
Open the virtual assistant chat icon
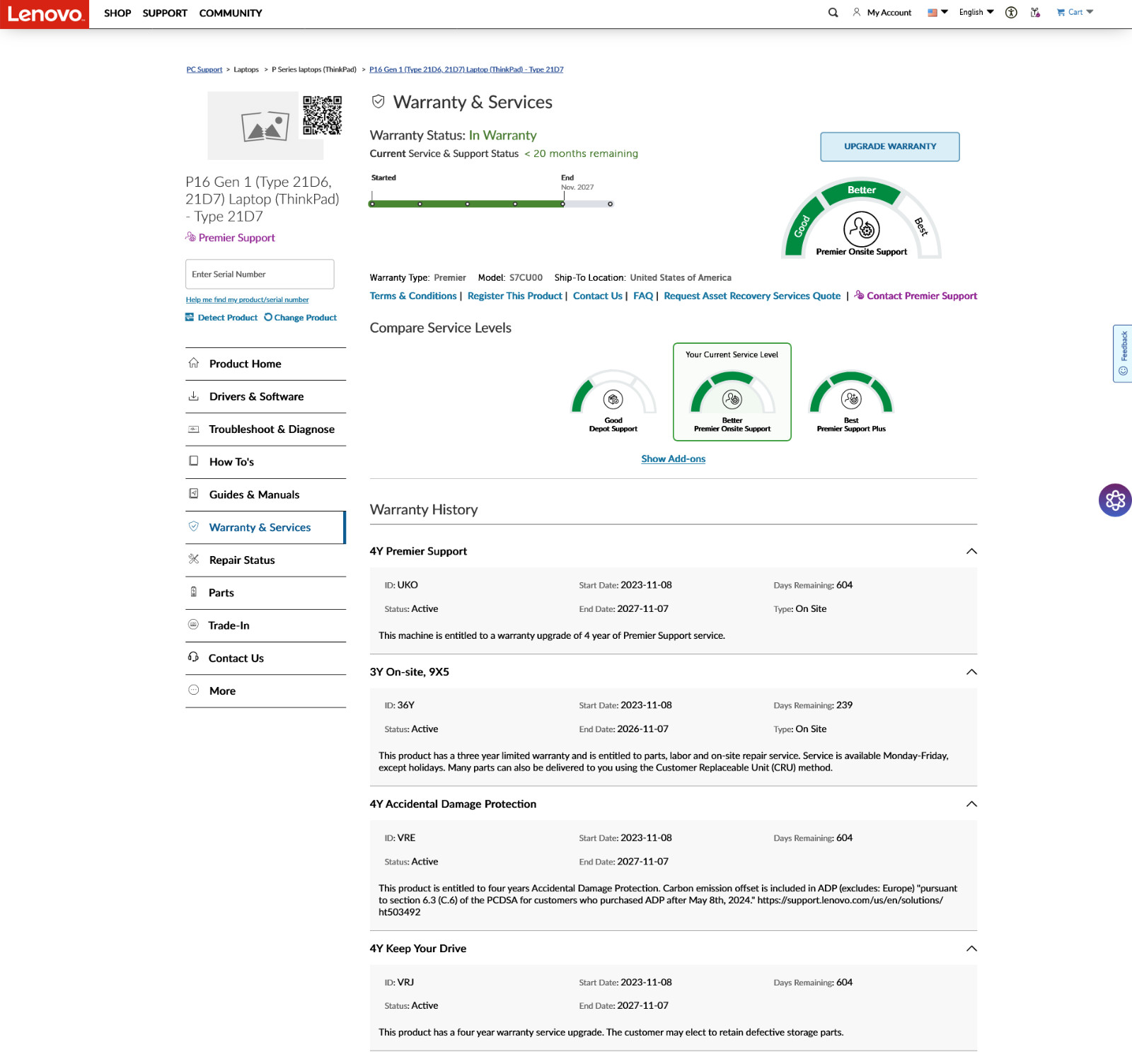tap(1115, 500)
